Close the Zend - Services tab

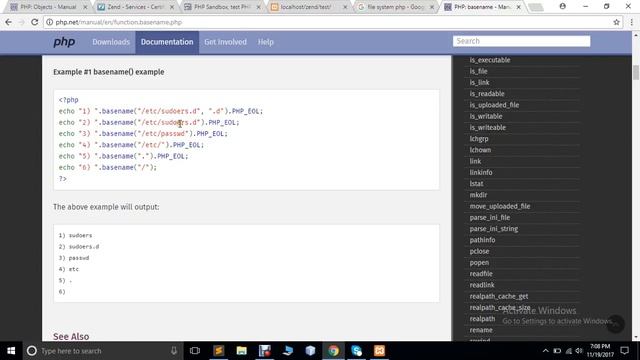[171, 7]
